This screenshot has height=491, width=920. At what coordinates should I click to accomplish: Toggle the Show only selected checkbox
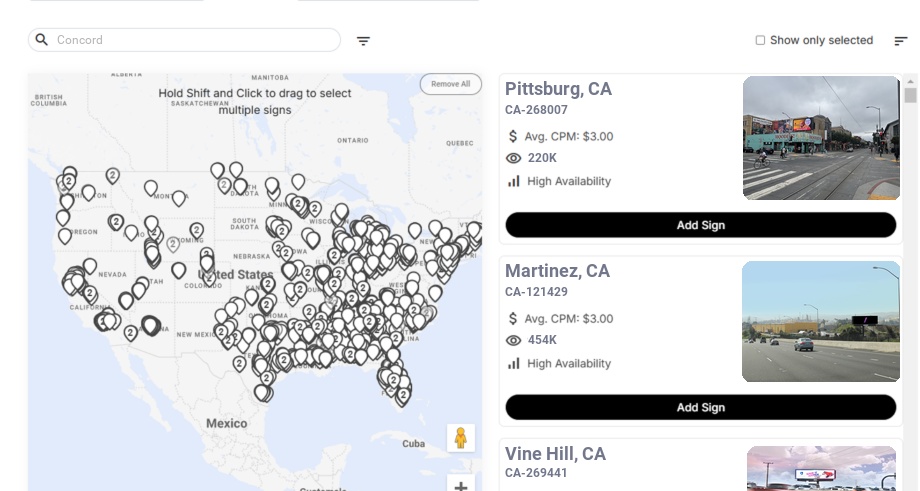[x=760, y=41]
